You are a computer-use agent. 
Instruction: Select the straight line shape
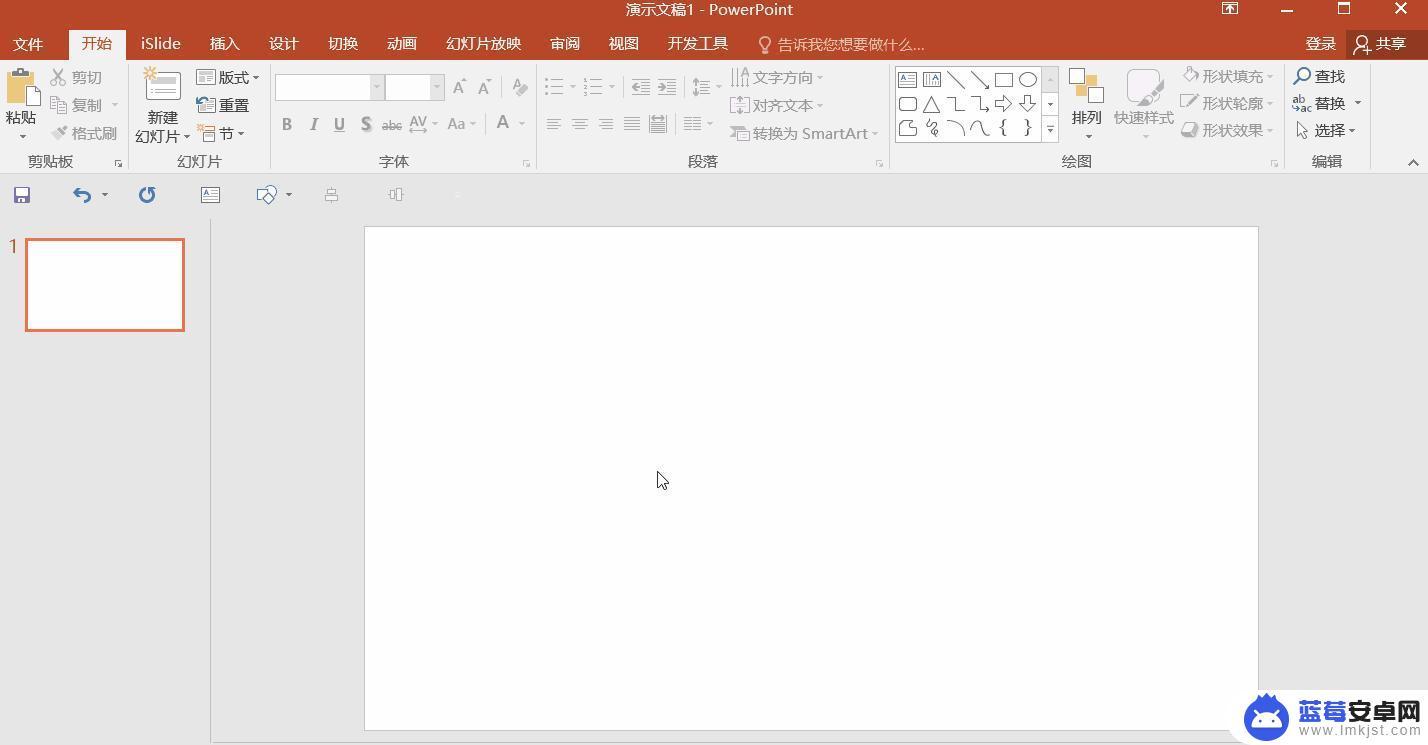(956, 80)
